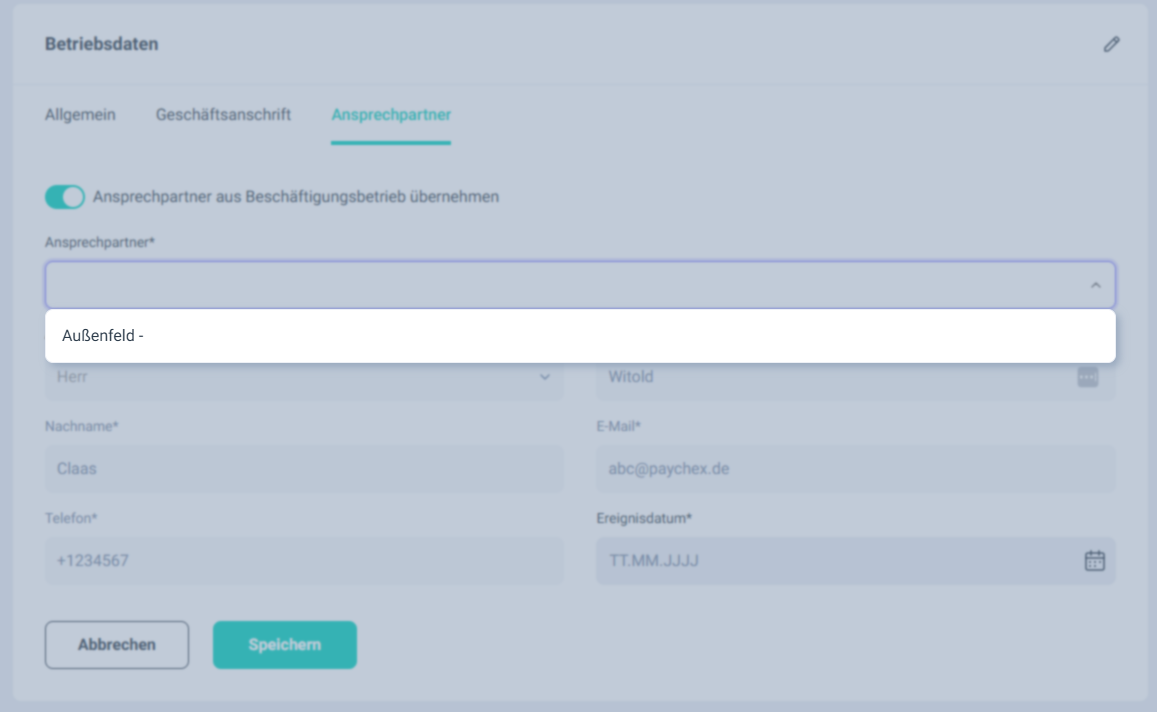Click into the Ansprechpartner combo box field

coord(560,286)
